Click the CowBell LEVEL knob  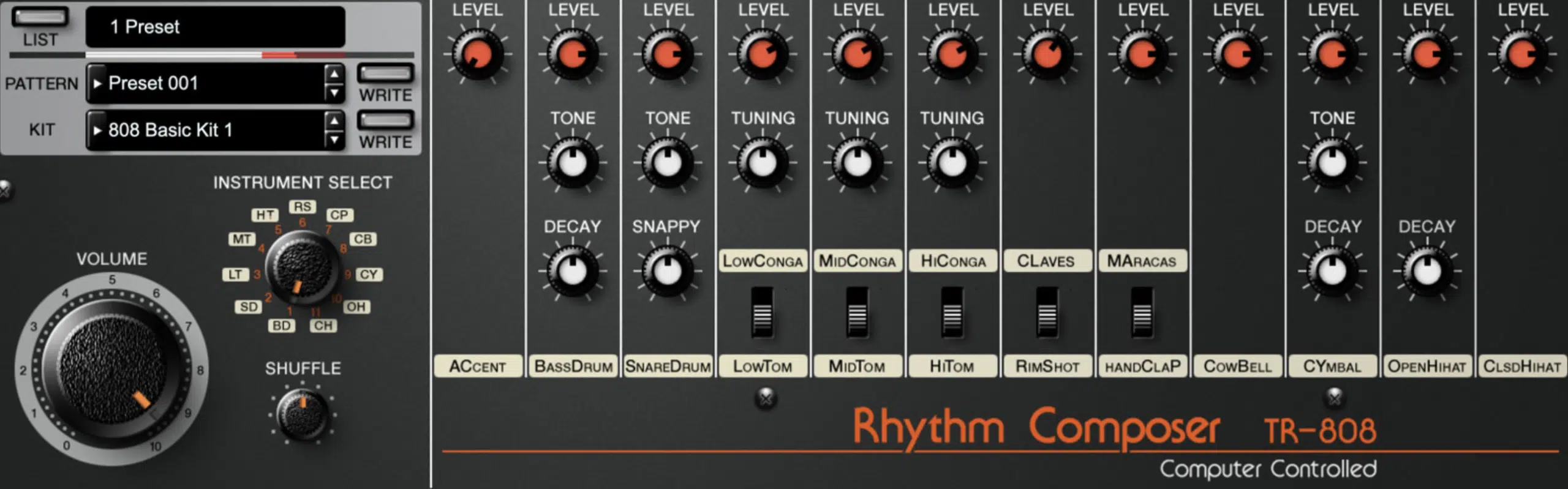point(1237,54)
